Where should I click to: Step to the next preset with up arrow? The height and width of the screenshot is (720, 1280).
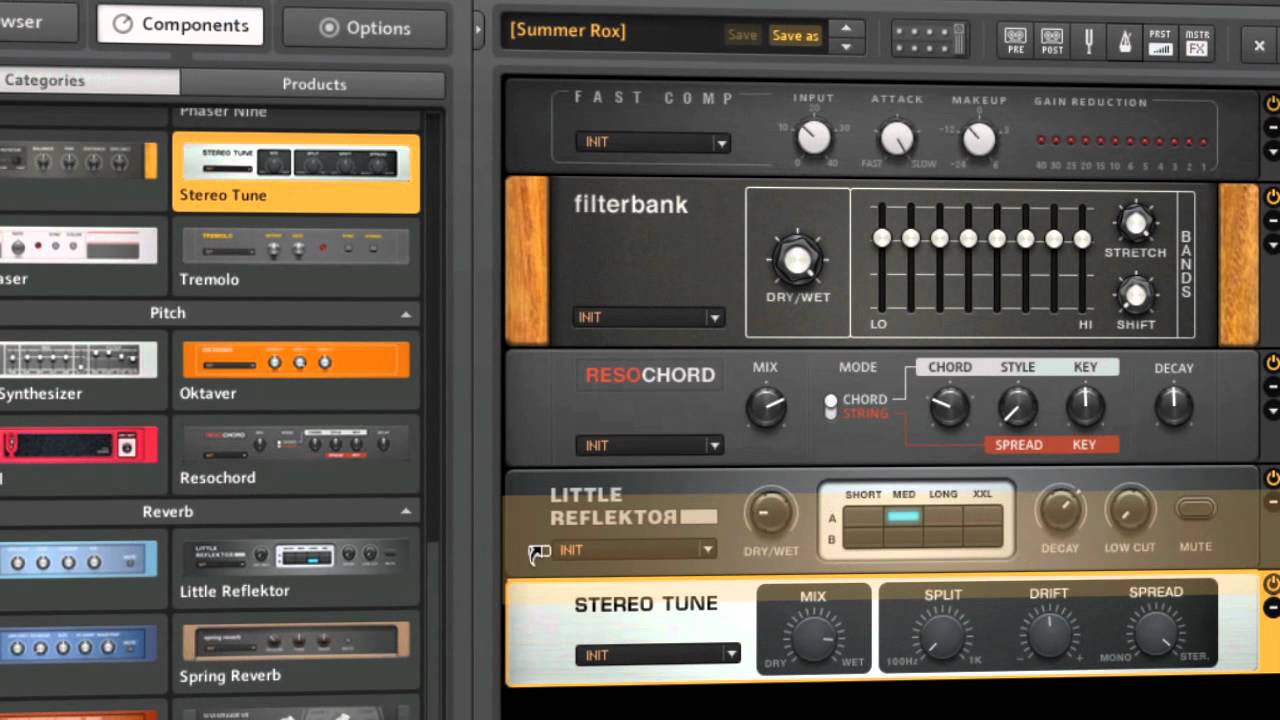click(x=846, y=28)
